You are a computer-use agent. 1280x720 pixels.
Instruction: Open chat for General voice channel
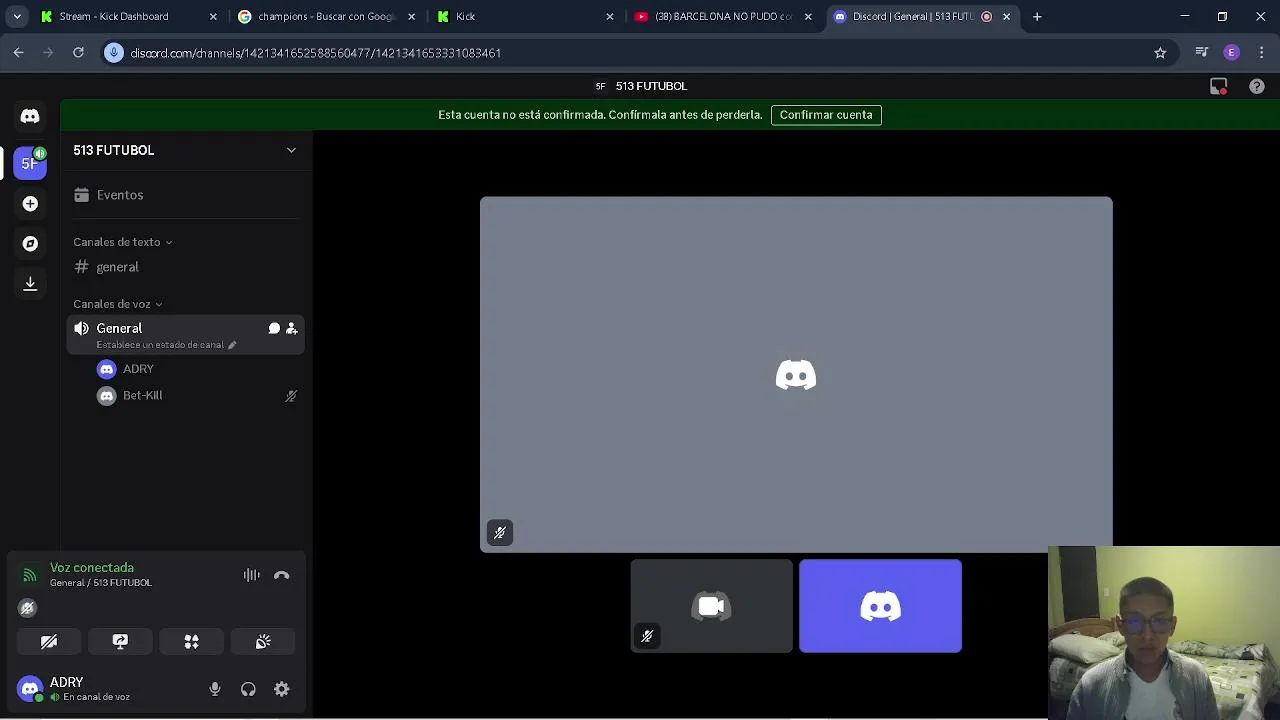point(274,328)
